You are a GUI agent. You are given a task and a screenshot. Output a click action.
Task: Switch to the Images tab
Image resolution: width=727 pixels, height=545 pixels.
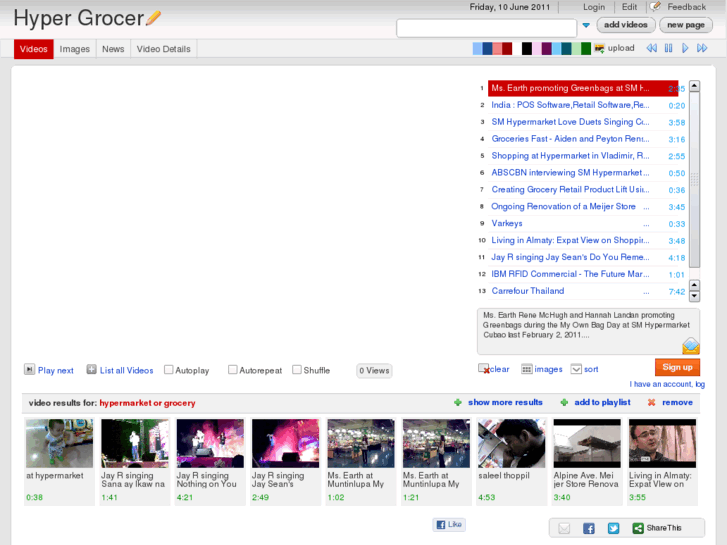tap(75, 49)
